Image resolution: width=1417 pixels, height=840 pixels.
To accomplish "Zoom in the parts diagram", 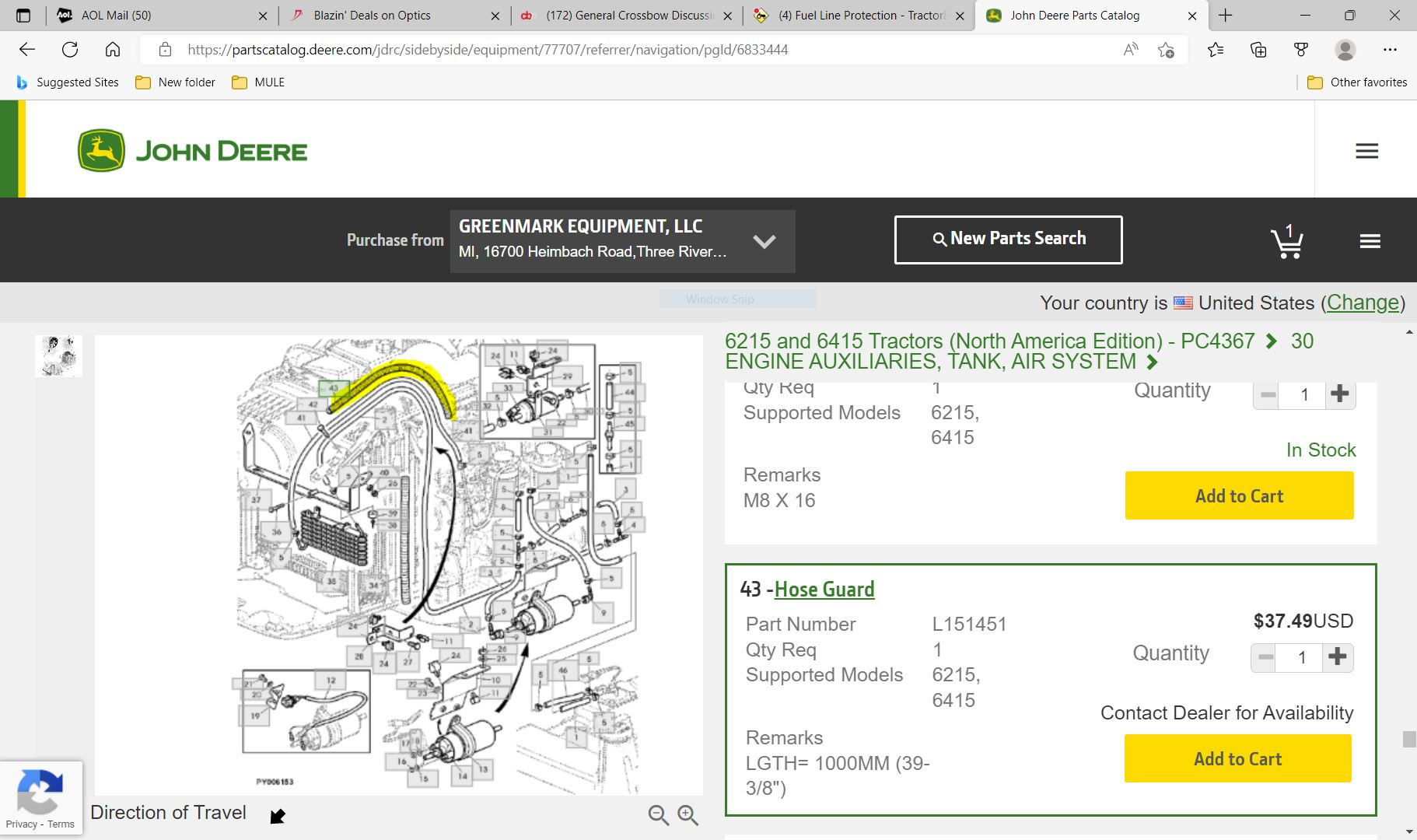I will click(688, 814).
